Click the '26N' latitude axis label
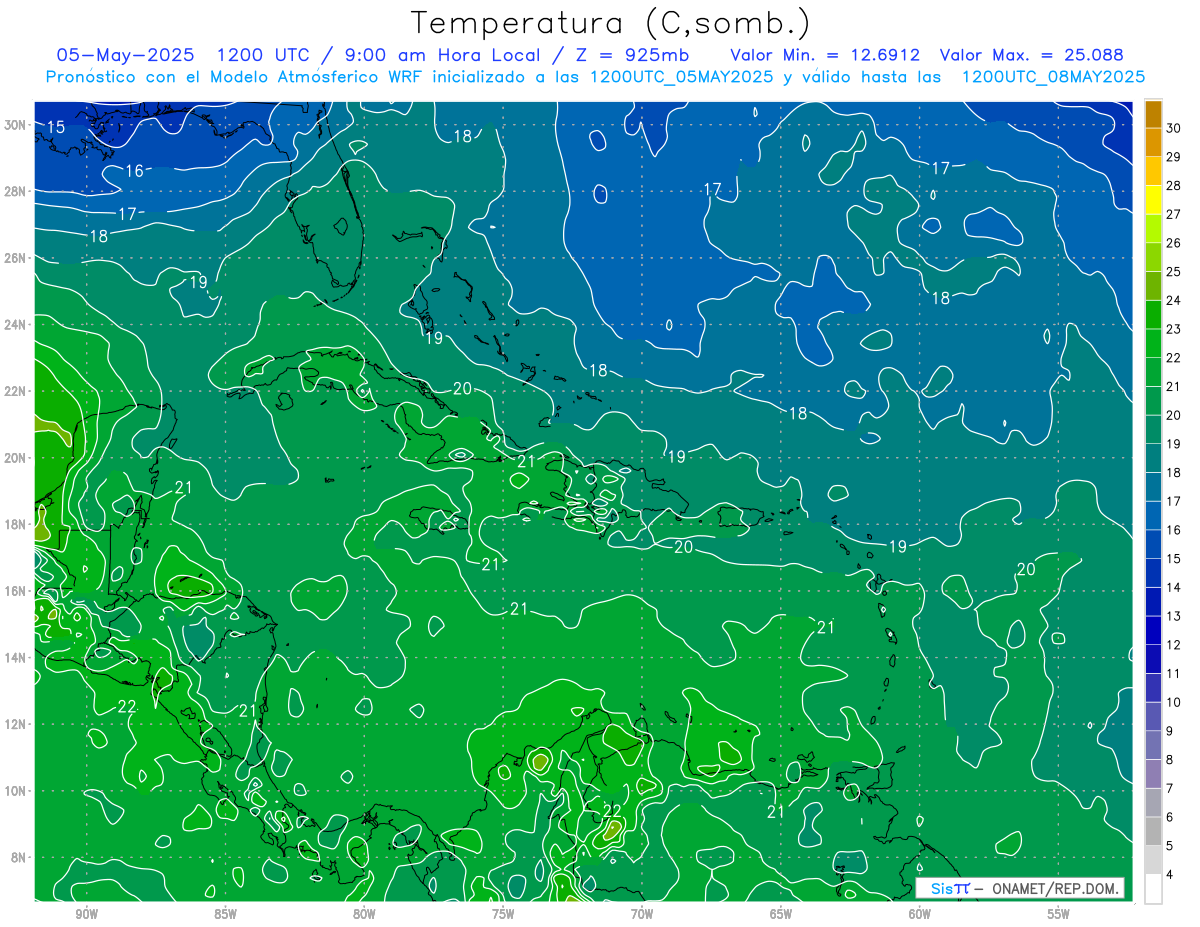The image size is (1200, 927). [x=15, y=258]
